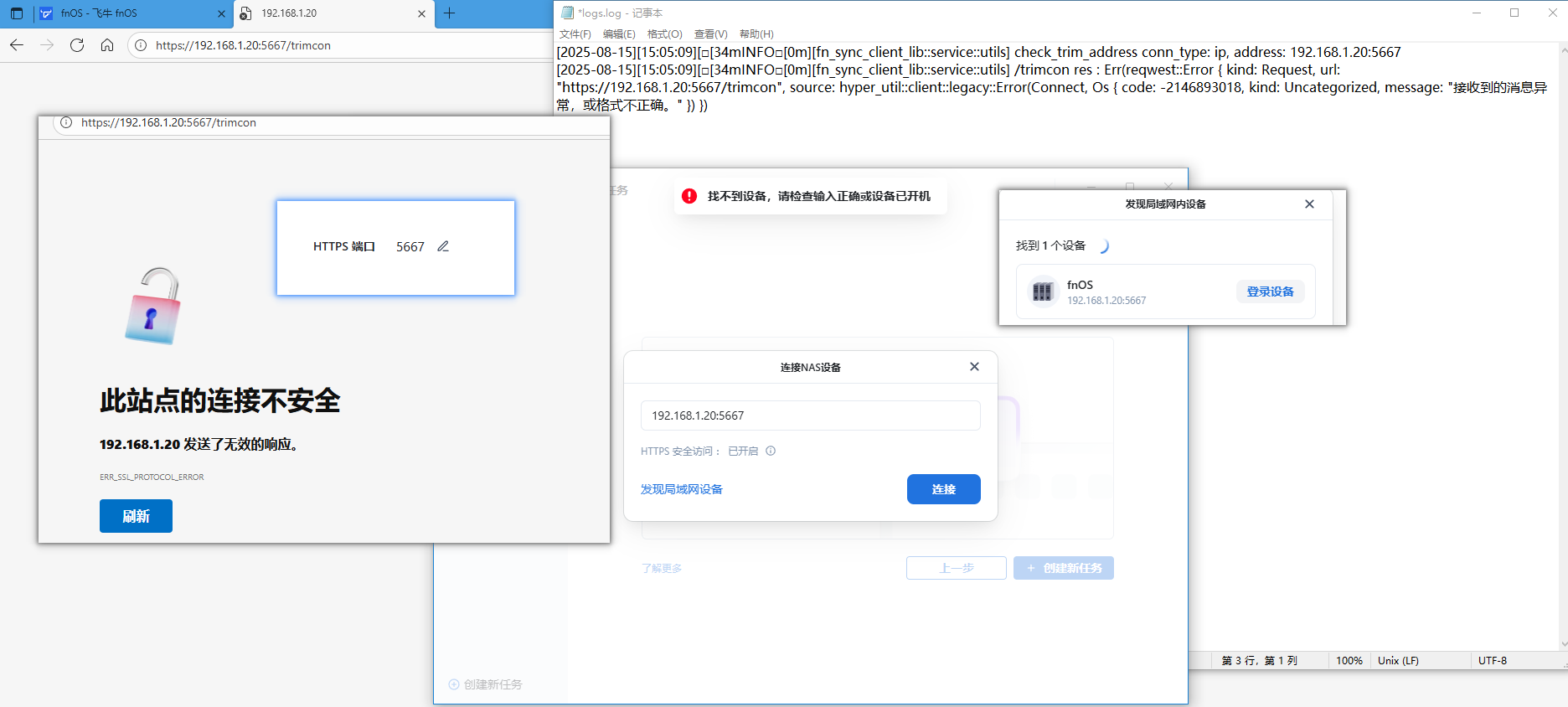
Task: Reload the browser page
Action: (77, 45)
